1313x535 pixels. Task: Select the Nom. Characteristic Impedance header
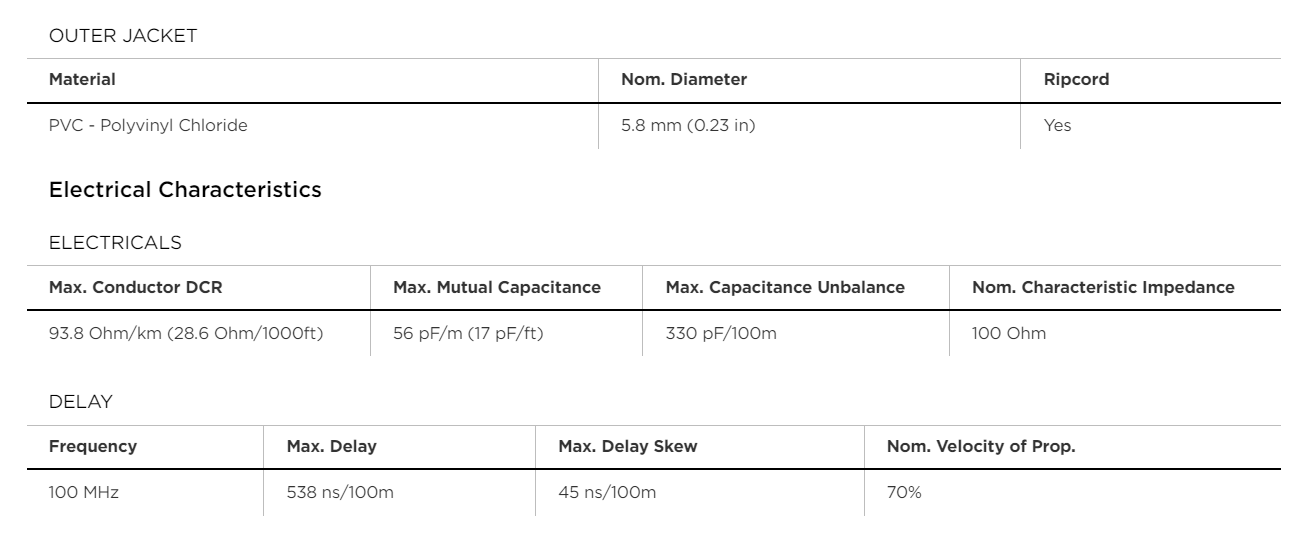coord(1103,287)
